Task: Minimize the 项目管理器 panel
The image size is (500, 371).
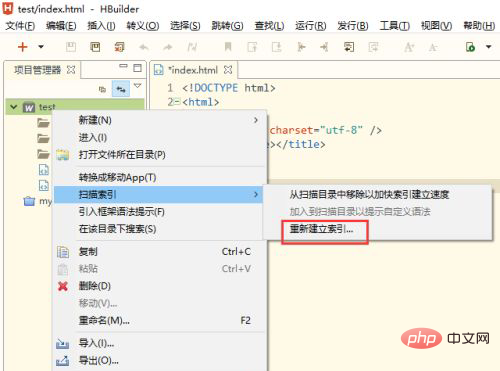Action: [x=123, y=66]
